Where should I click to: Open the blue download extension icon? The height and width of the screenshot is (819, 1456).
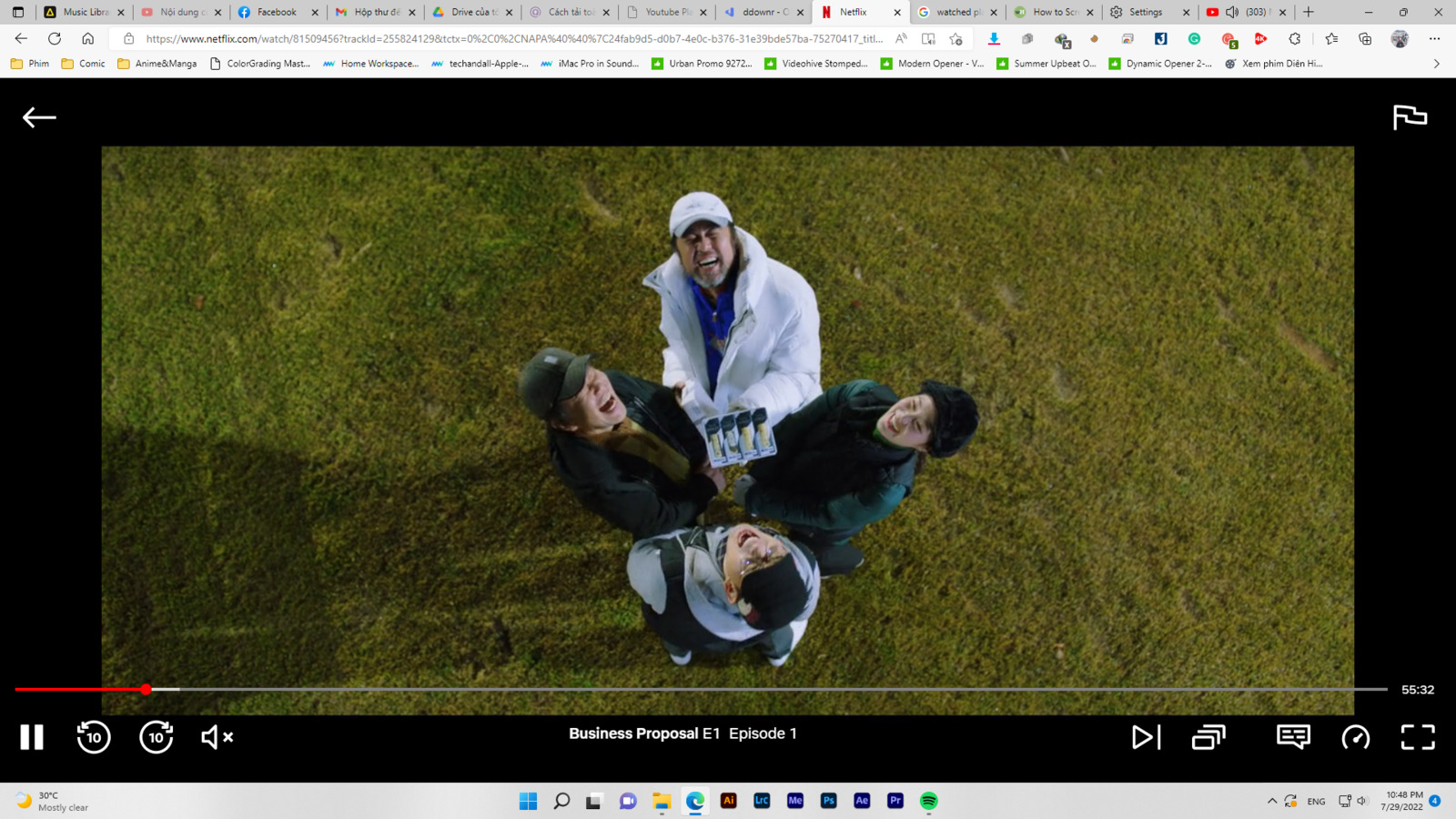coord(994,38)
